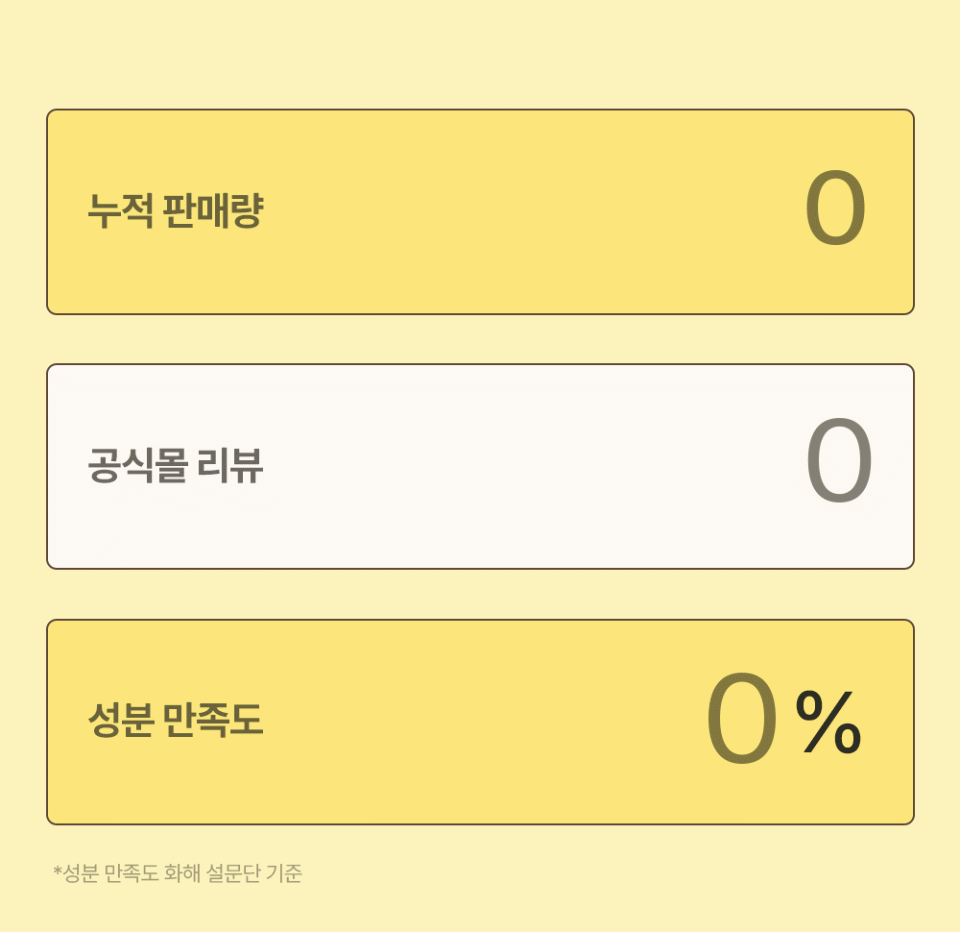Click 설문단 기준 at the footnote's end
This screenshot has height=932, width=960.
pyautogui.click(x=254, y=873)
